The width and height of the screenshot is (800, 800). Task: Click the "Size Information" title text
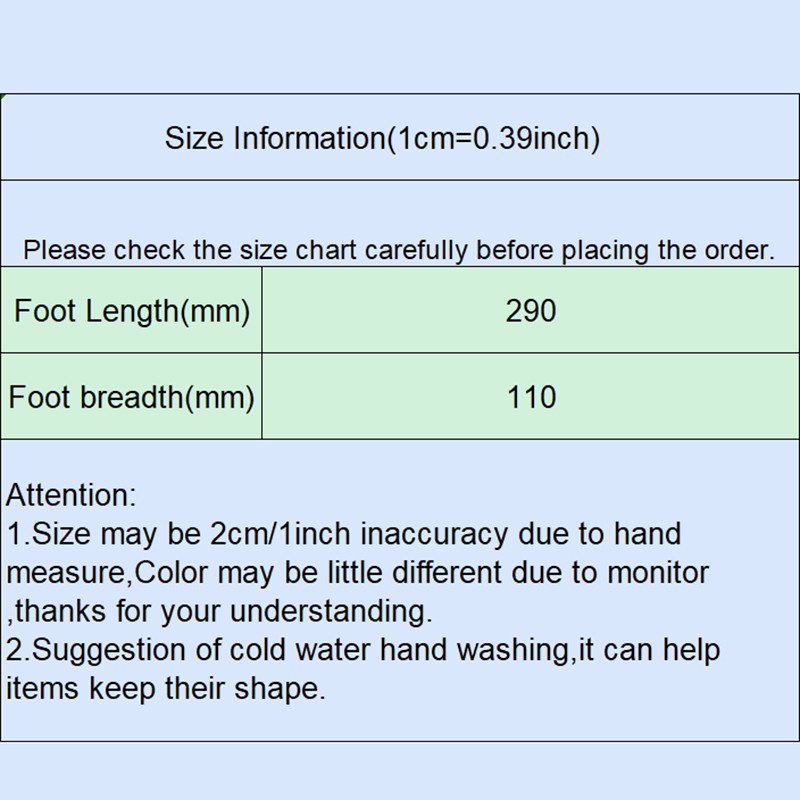[274, 138]
